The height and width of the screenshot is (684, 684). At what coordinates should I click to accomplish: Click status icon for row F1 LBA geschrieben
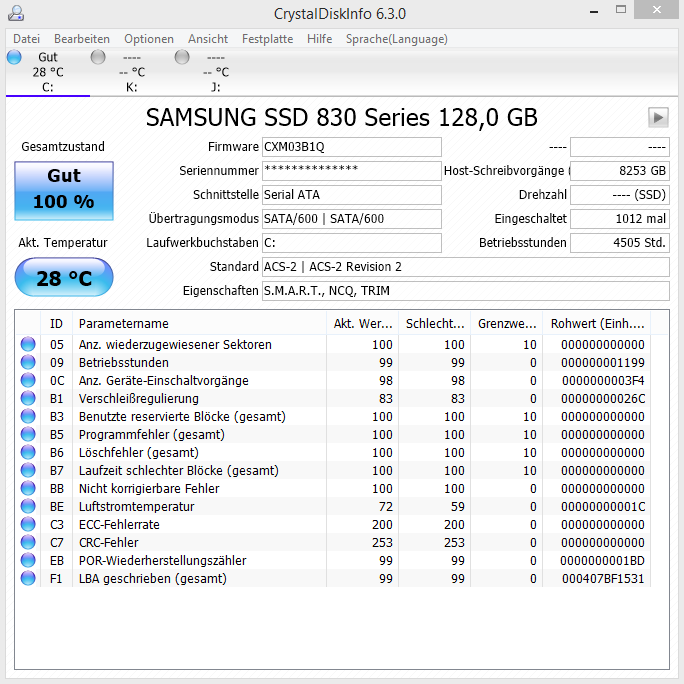click(x=28, y=578)
